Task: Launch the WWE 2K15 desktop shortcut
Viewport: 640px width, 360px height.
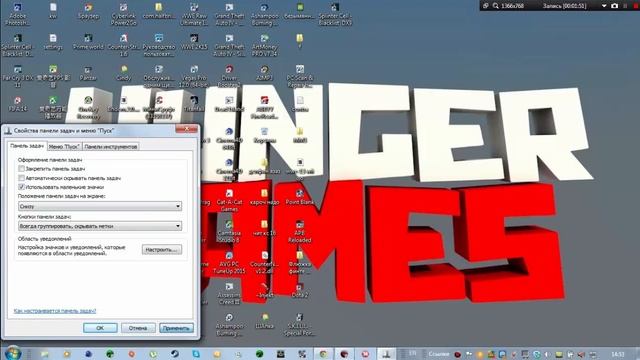Action: coord(194,42)
